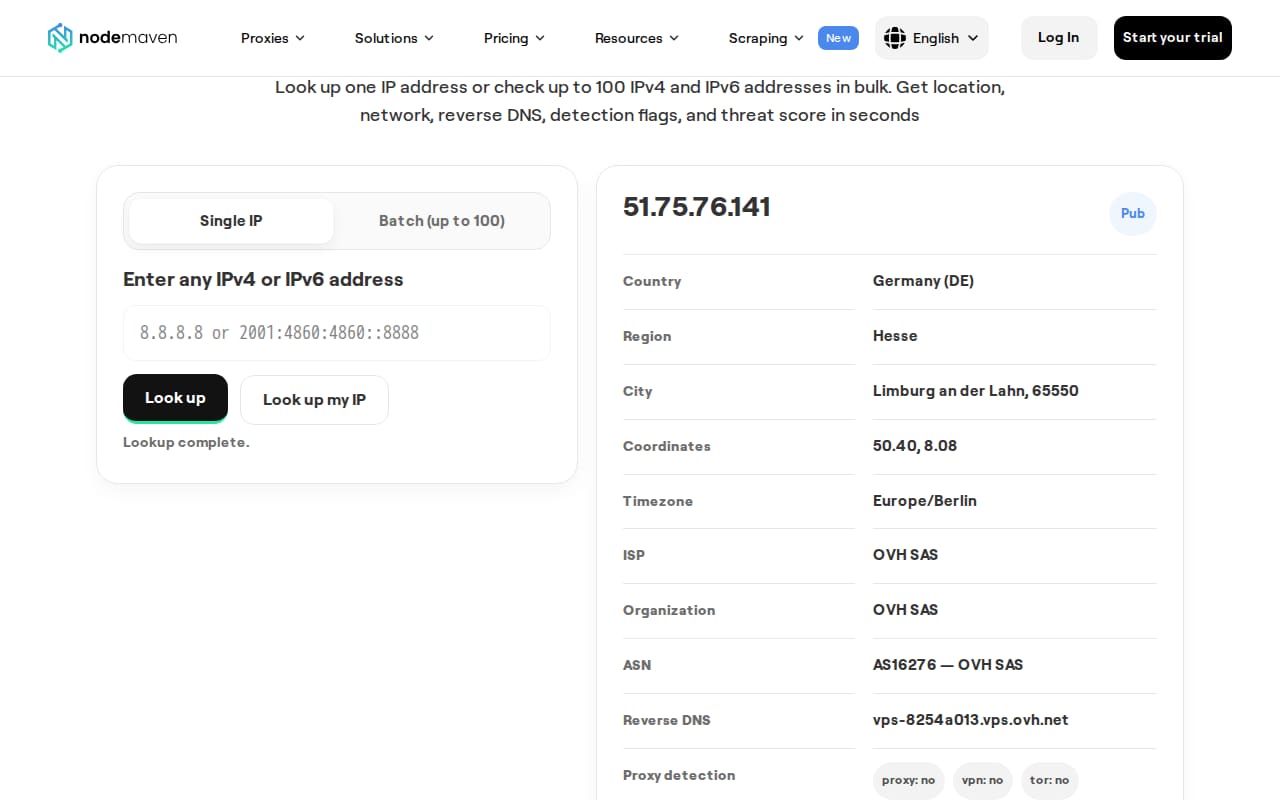Click the ISP value OVH SAS
1280x800 pixels.
pyautogui.click(x=906, y=555)
